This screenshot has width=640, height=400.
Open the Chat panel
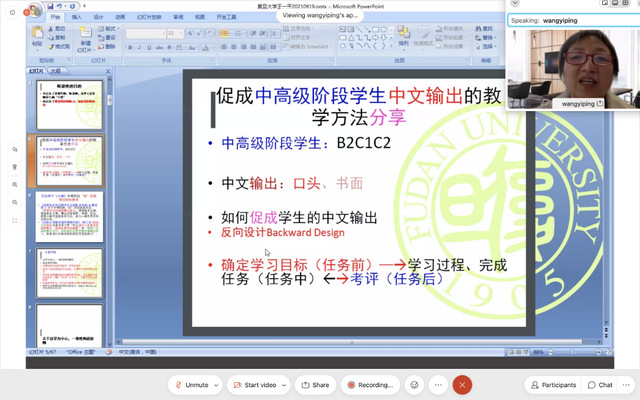click(x=600, y=385)
